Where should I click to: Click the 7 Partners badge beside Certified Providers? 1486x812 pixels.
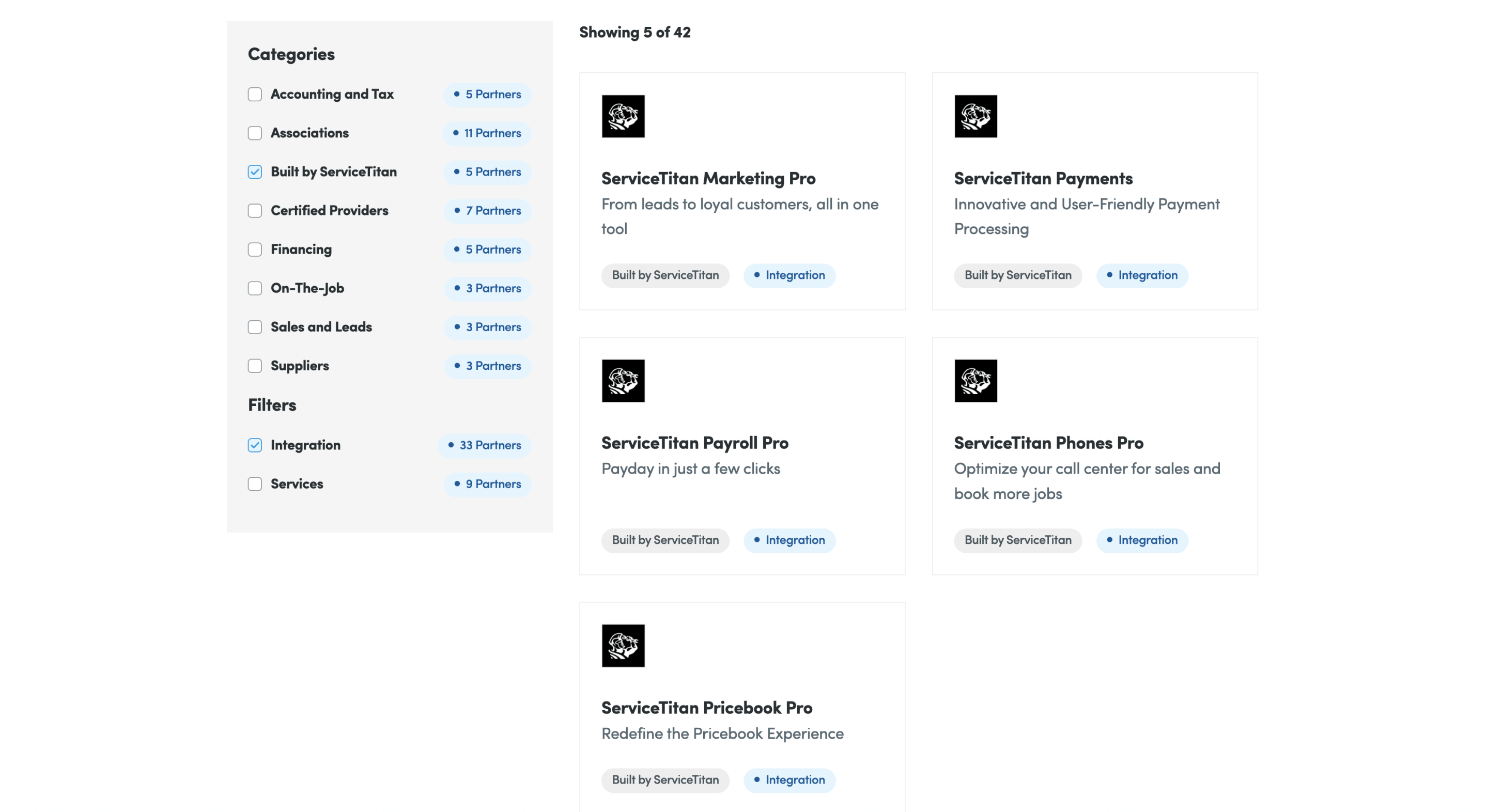(487, 211)
